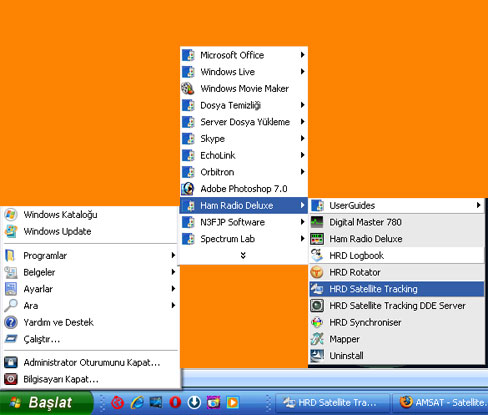Click the Administrator Oturumunu Kapat key icon

11,362
